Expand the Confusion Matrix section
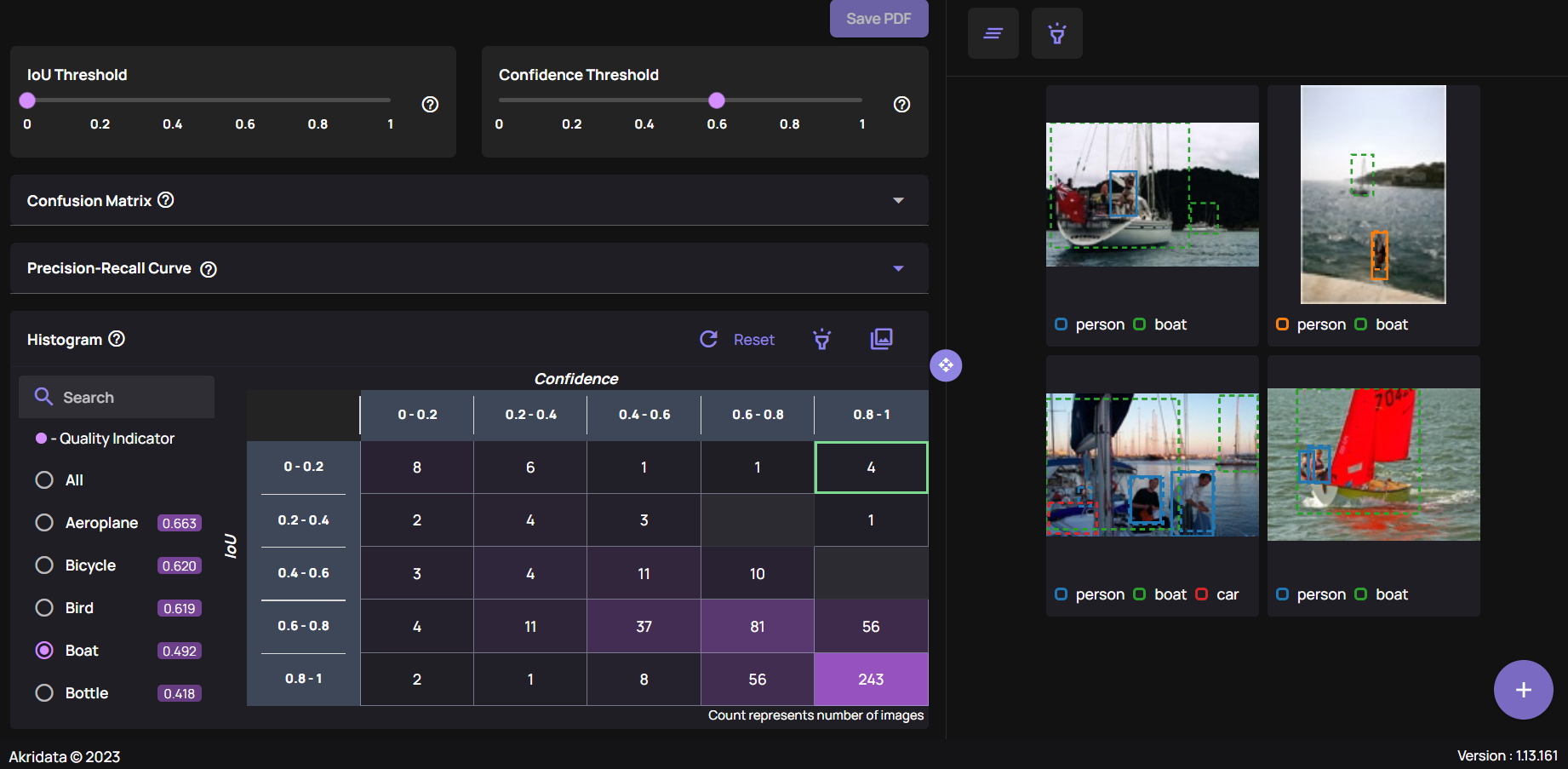Screen dimensions: 1568x769 tap(898, 200)
